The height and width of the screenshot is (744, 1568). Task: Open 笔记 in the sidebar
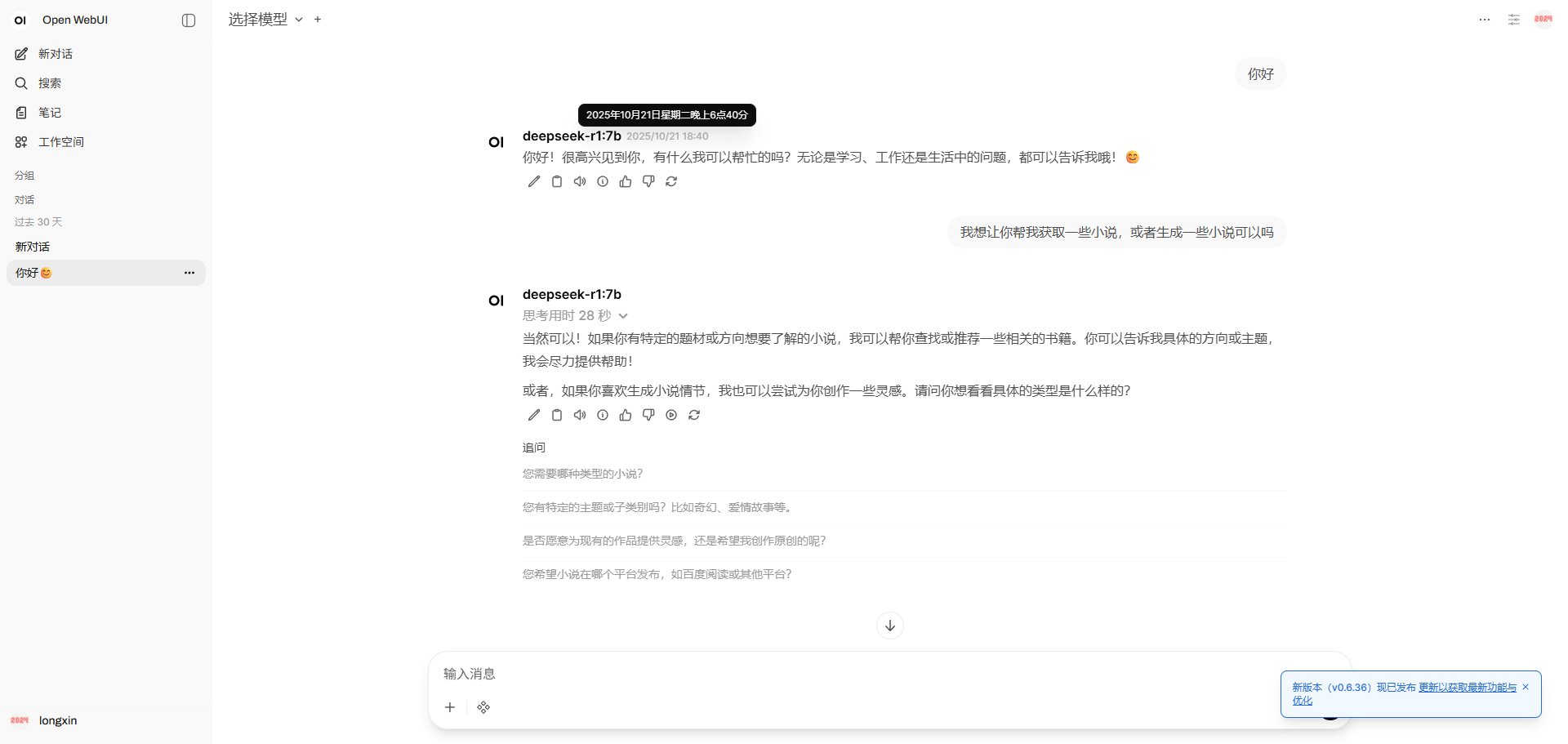click(x=49, y=113)
